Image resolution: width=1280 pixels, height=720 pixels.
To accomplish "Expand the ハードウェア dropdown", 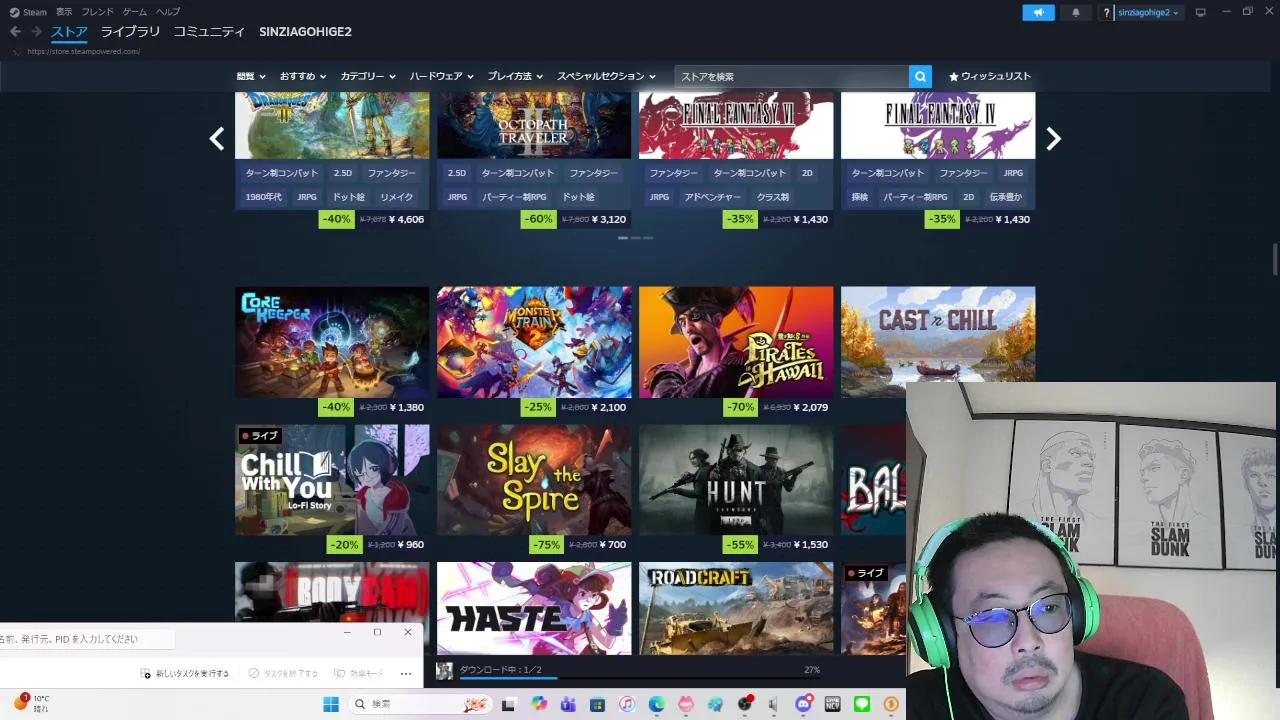I will 441,76.
